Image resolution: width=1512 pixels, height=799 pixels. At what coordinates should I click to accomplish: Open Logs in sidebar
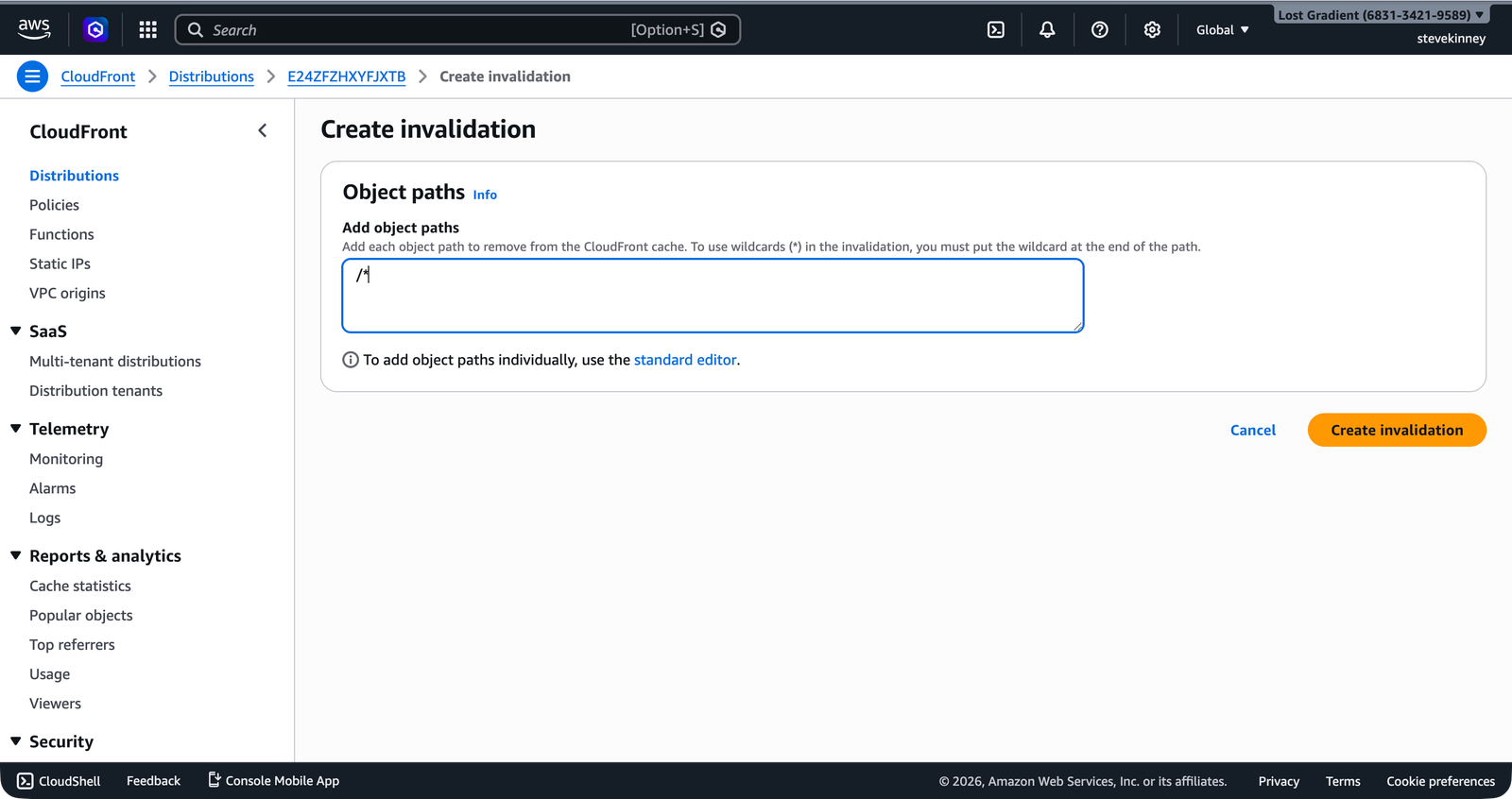(44, 518)
